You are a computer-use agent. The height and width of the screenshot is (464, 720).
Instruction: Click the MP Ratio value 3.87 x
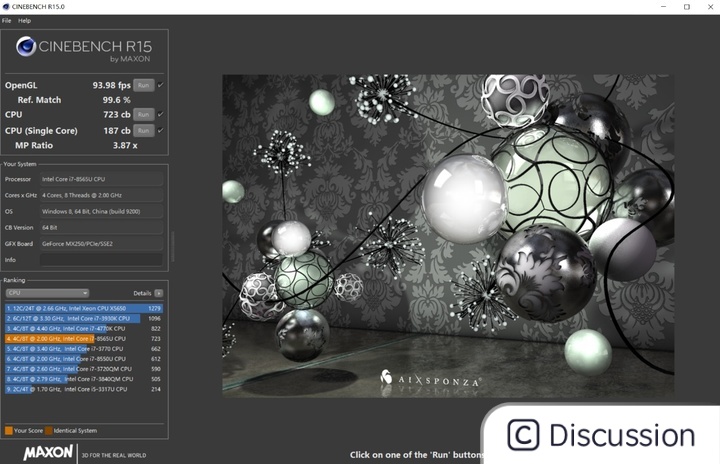coord(125,146)
